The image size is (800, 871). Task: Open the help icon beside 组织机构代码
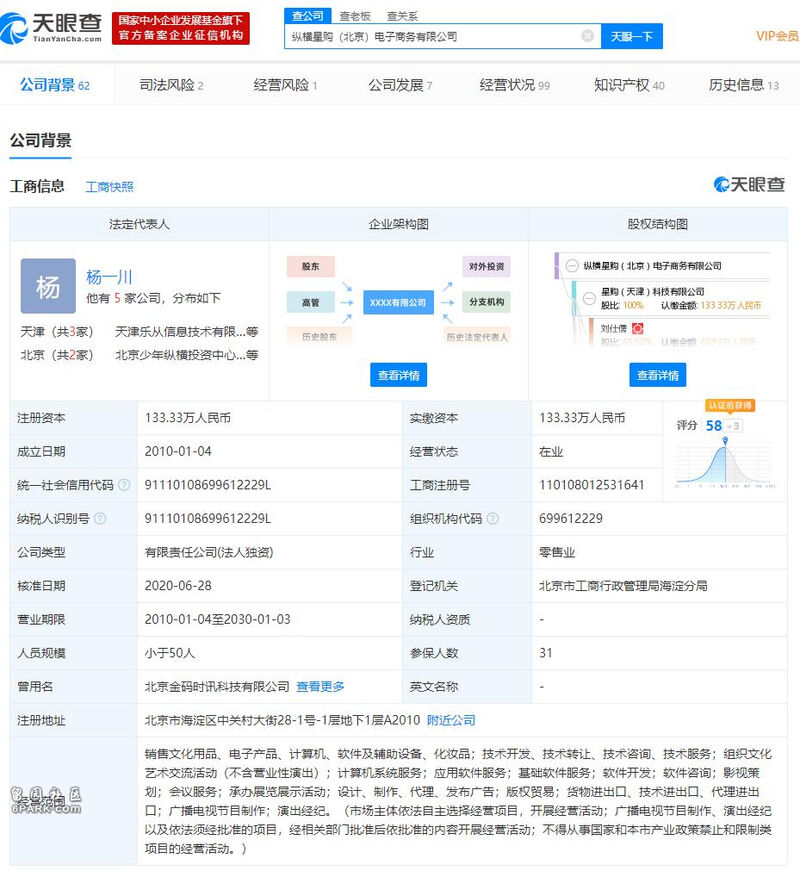pyautogui.click(x=493, y=518)
